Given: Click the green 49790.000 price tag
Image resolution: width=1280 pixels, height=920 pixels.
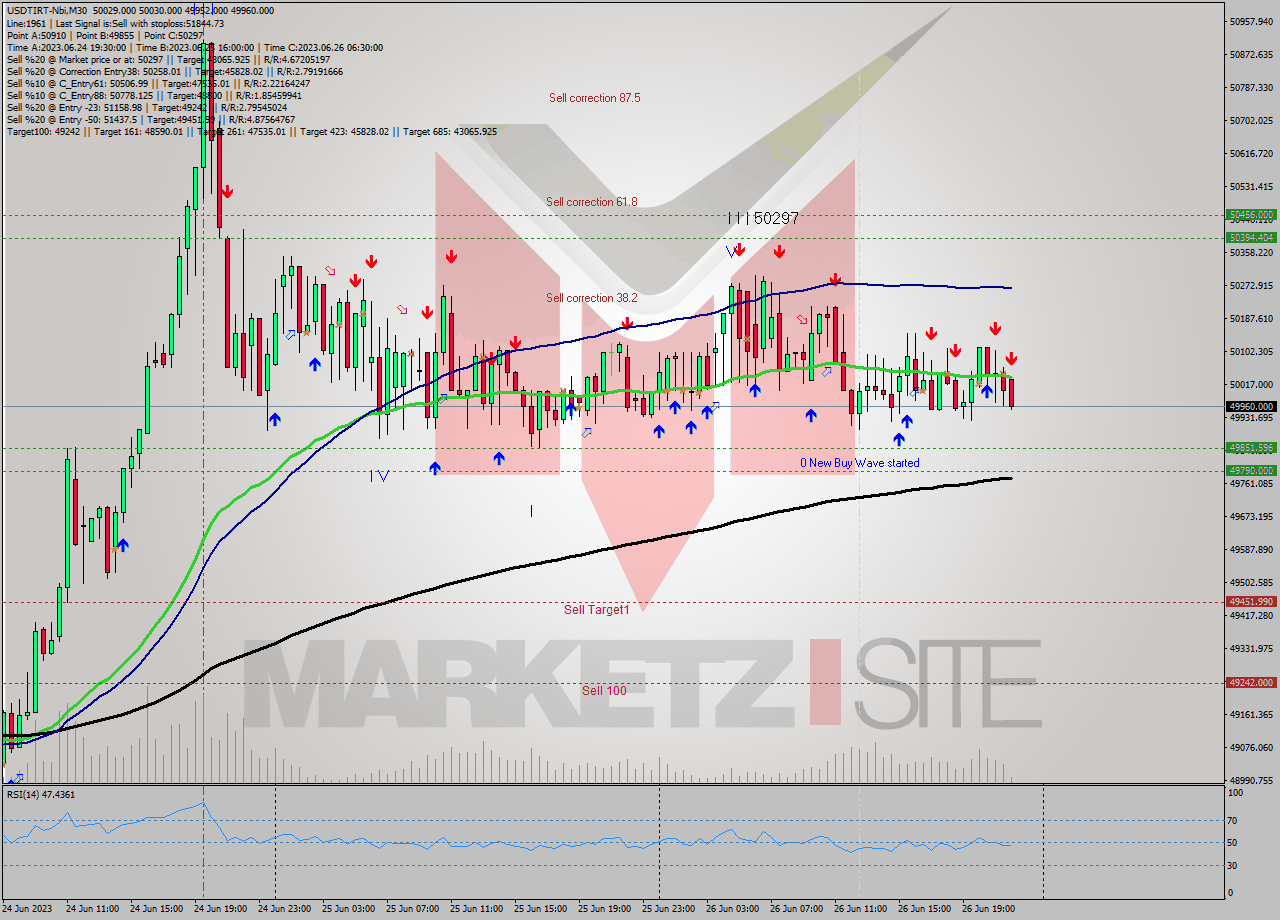Looking at the screenshot, I should click(1251, 470).
